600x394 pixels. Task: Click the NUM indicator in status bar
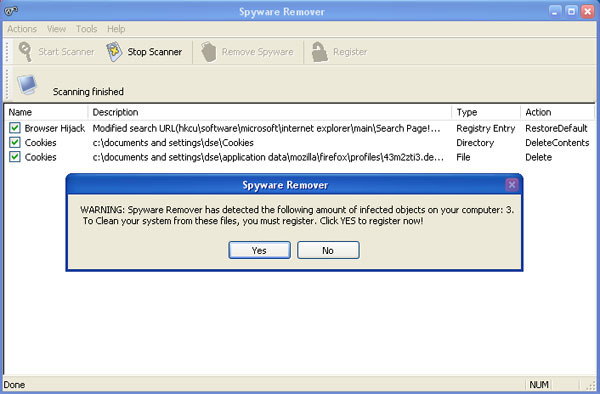click(x=539, y=384)
